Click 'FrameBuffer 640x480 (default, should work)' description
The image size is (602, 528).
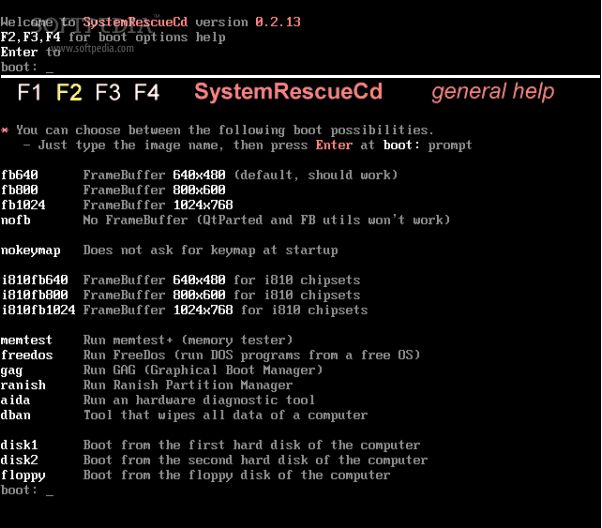(240, 175)
